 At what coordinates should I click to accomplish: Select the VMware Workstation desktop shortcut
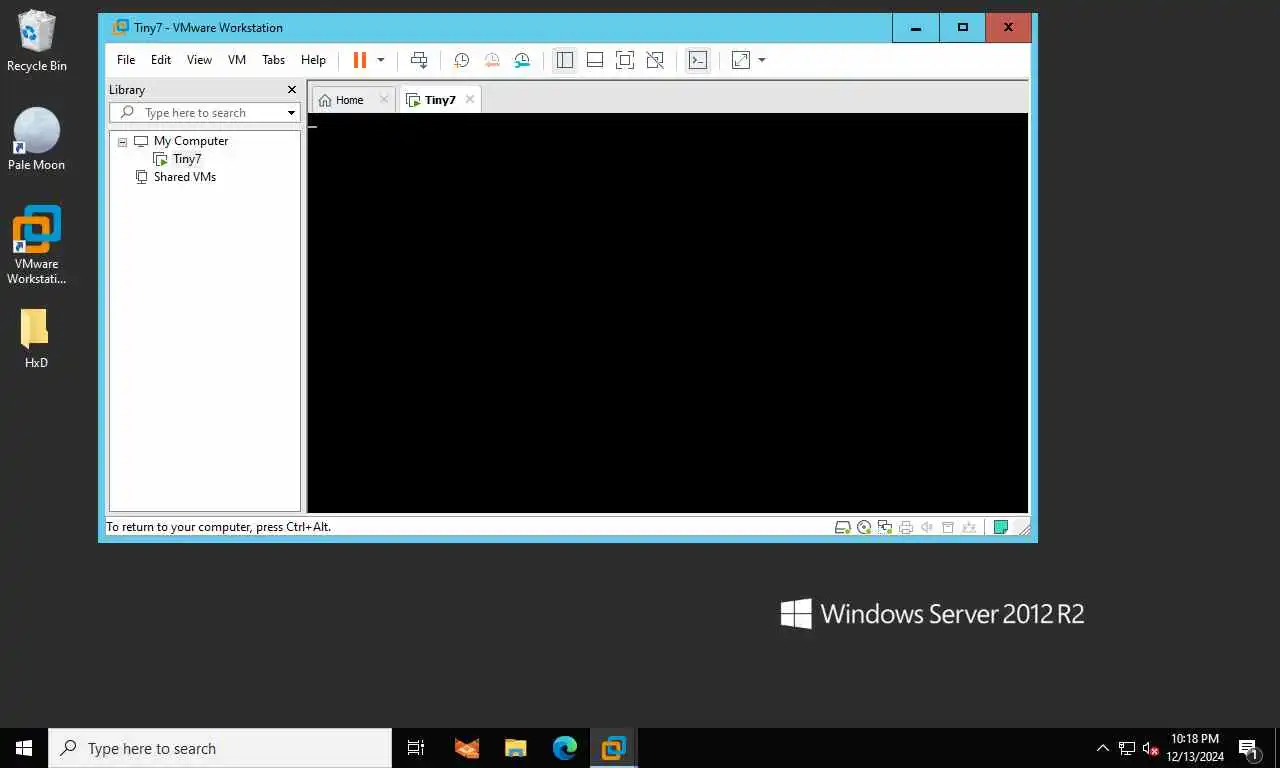pyautogui.click(x=36, y=245)
